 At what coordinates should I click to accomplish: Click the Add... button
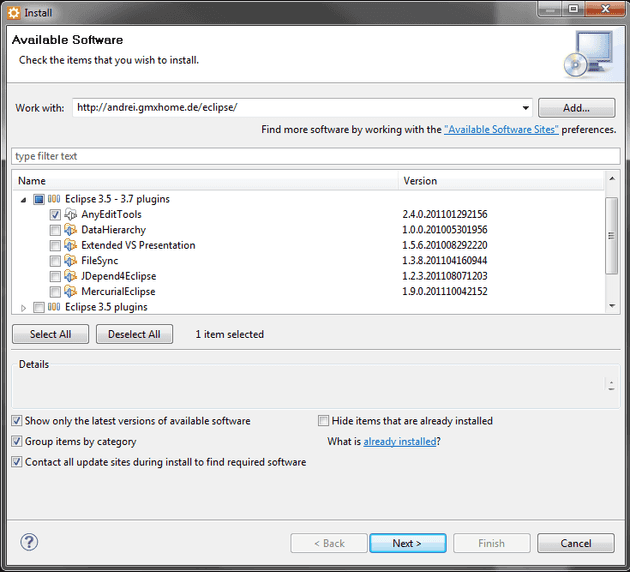coord(576,108)
